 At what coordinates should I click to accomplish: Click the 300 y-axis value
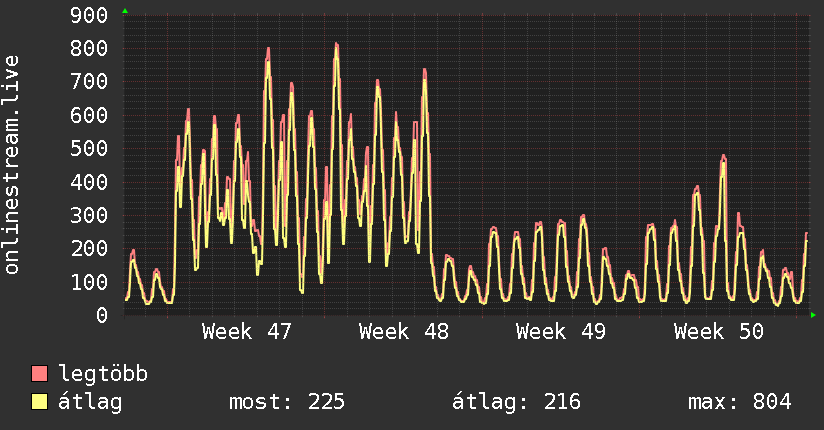point(89,215)
